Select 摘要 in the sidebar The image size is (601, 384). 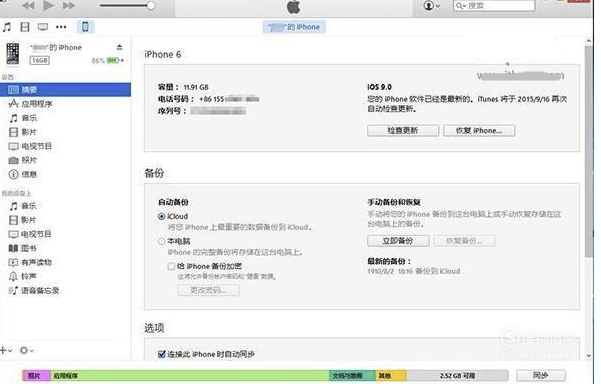65,90
